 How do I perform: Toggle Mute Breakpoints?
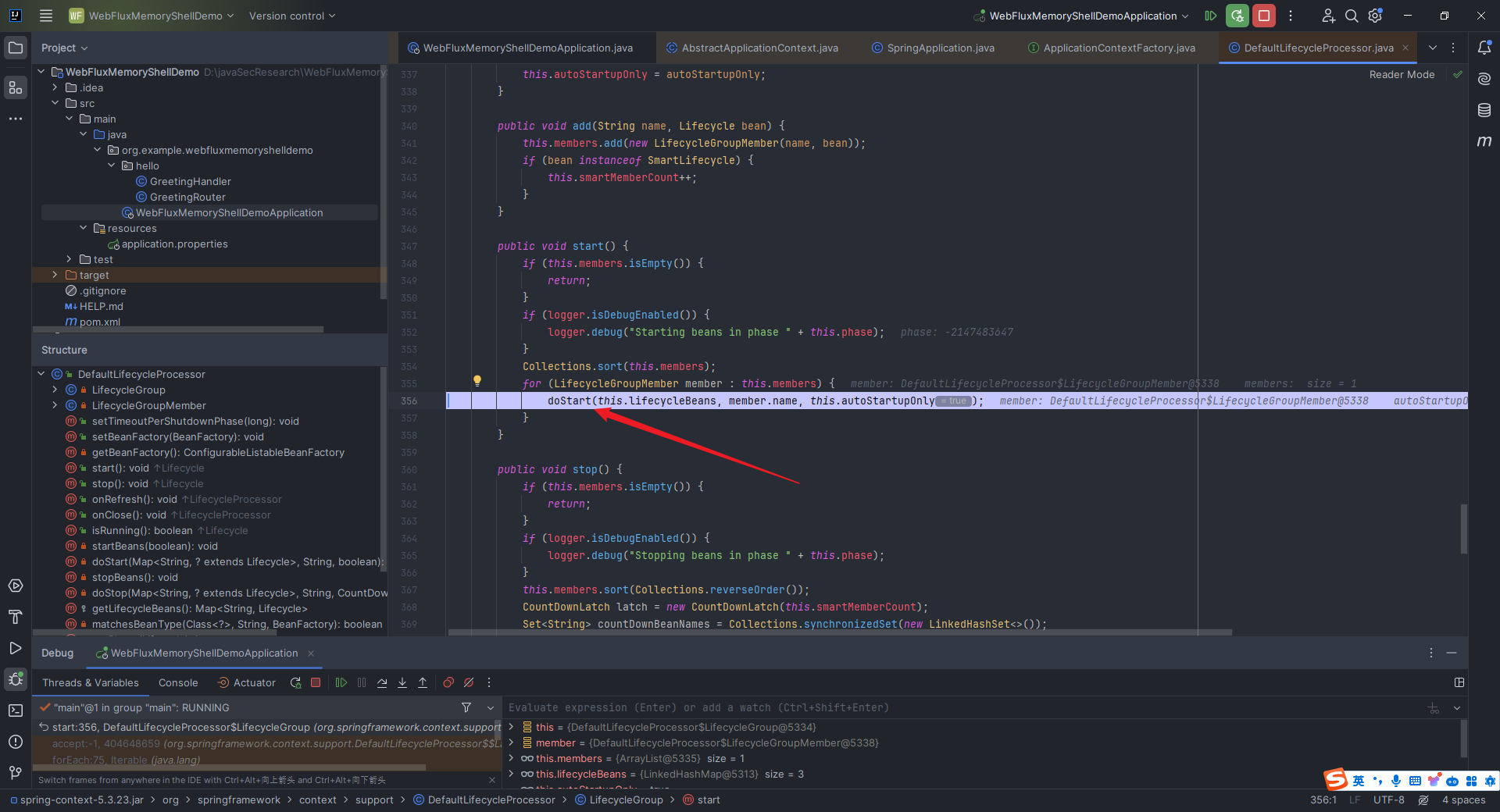(x=469, y=682)
